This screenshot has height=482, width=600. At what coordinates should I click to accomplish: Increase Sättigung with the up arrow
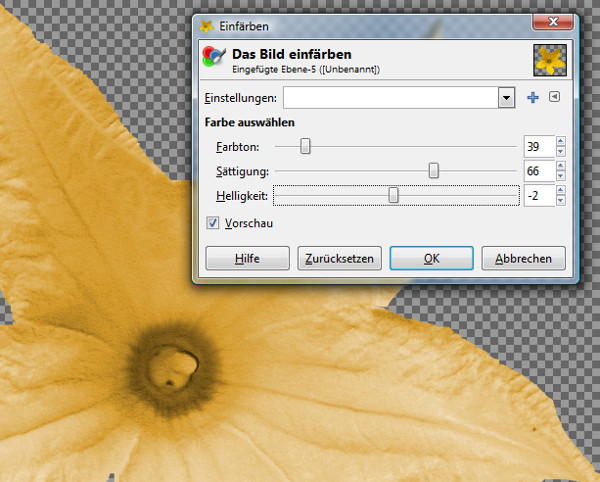click(x=561, y=166)
